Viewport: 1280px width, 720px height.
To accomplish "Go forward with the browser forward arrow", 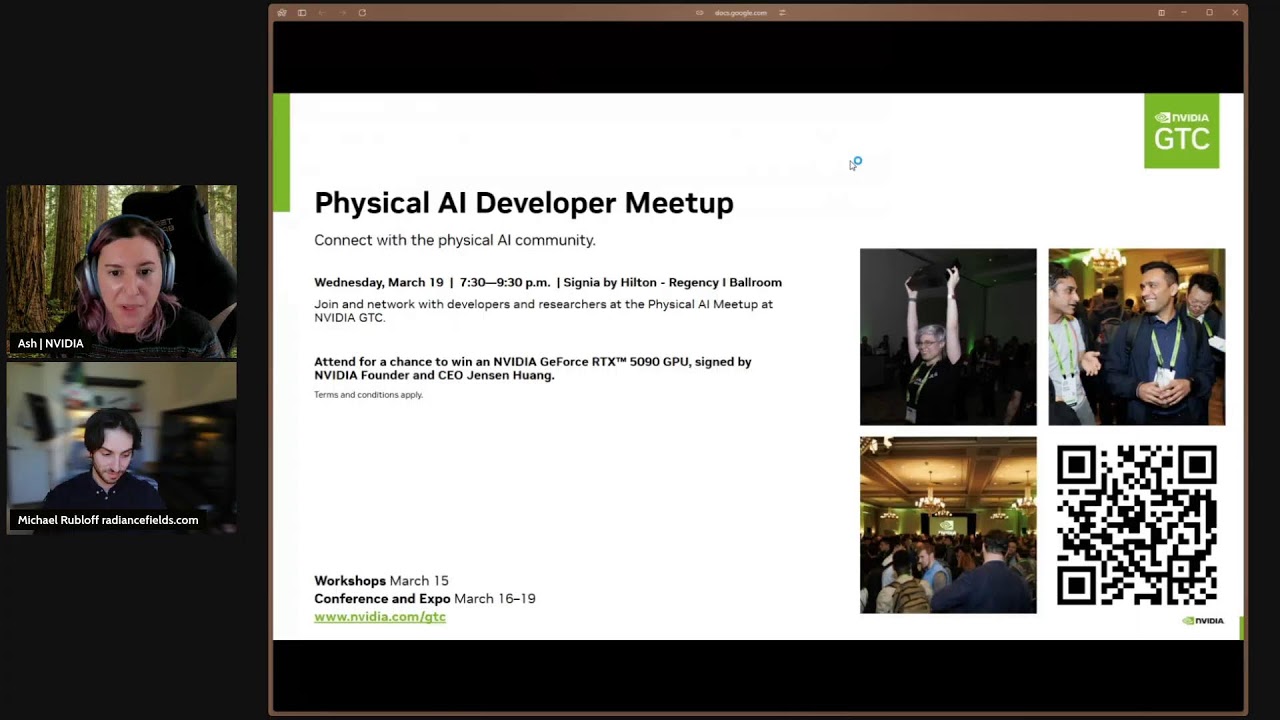I will [x=342, y=13].
